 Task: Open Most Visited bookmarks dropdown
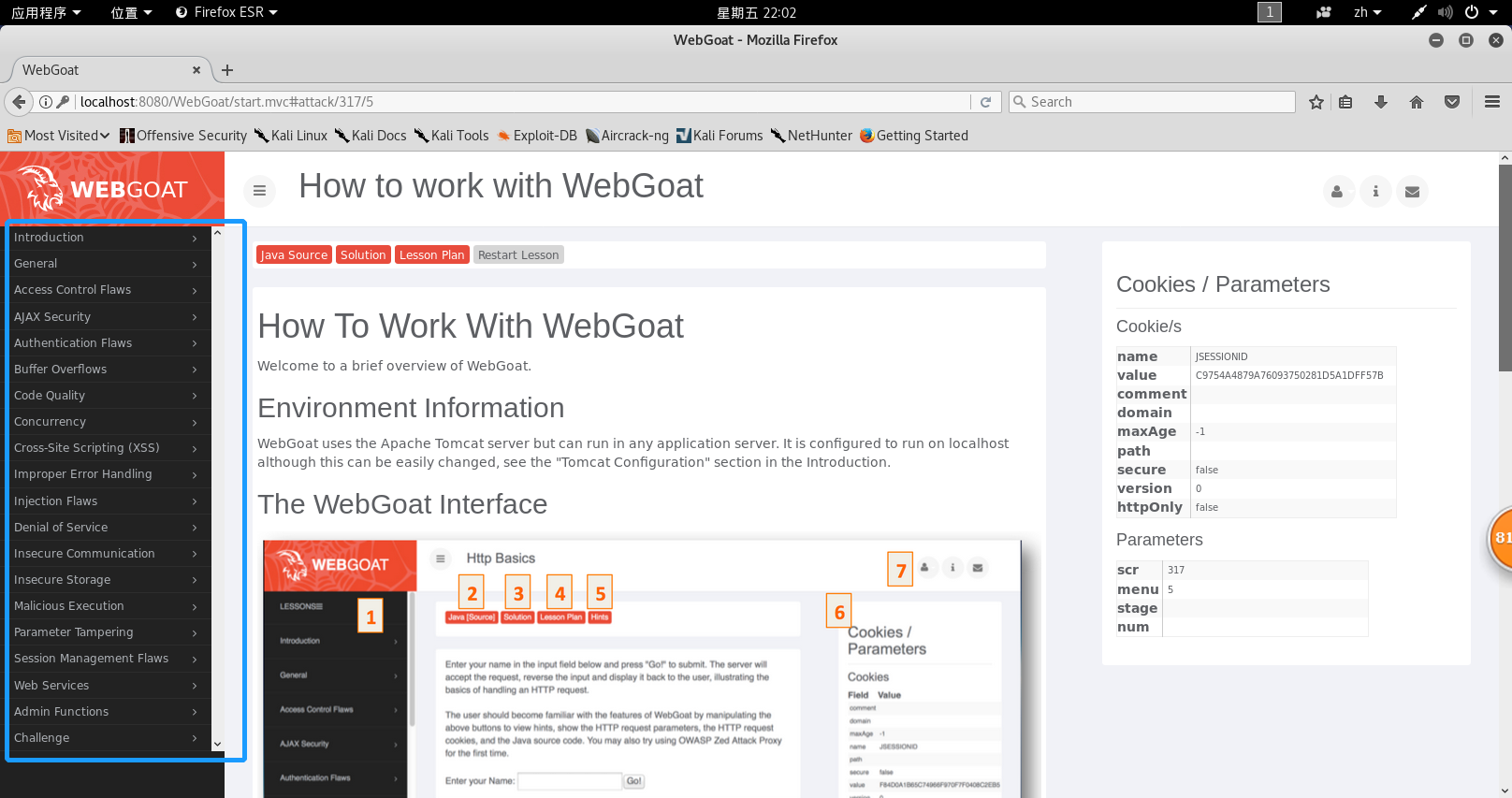tap(58, 136)
